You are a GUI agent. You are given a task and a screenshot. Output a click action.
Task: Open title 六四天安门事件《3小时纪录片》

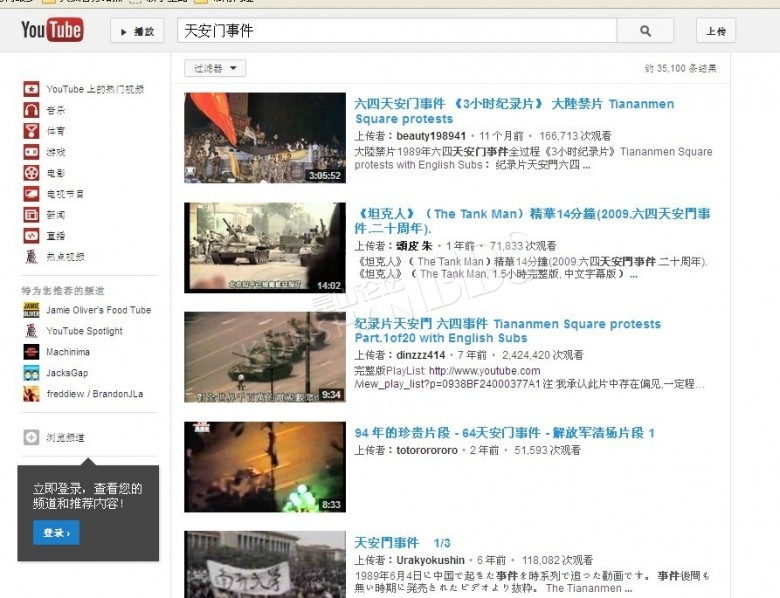(x=514, y=111)
